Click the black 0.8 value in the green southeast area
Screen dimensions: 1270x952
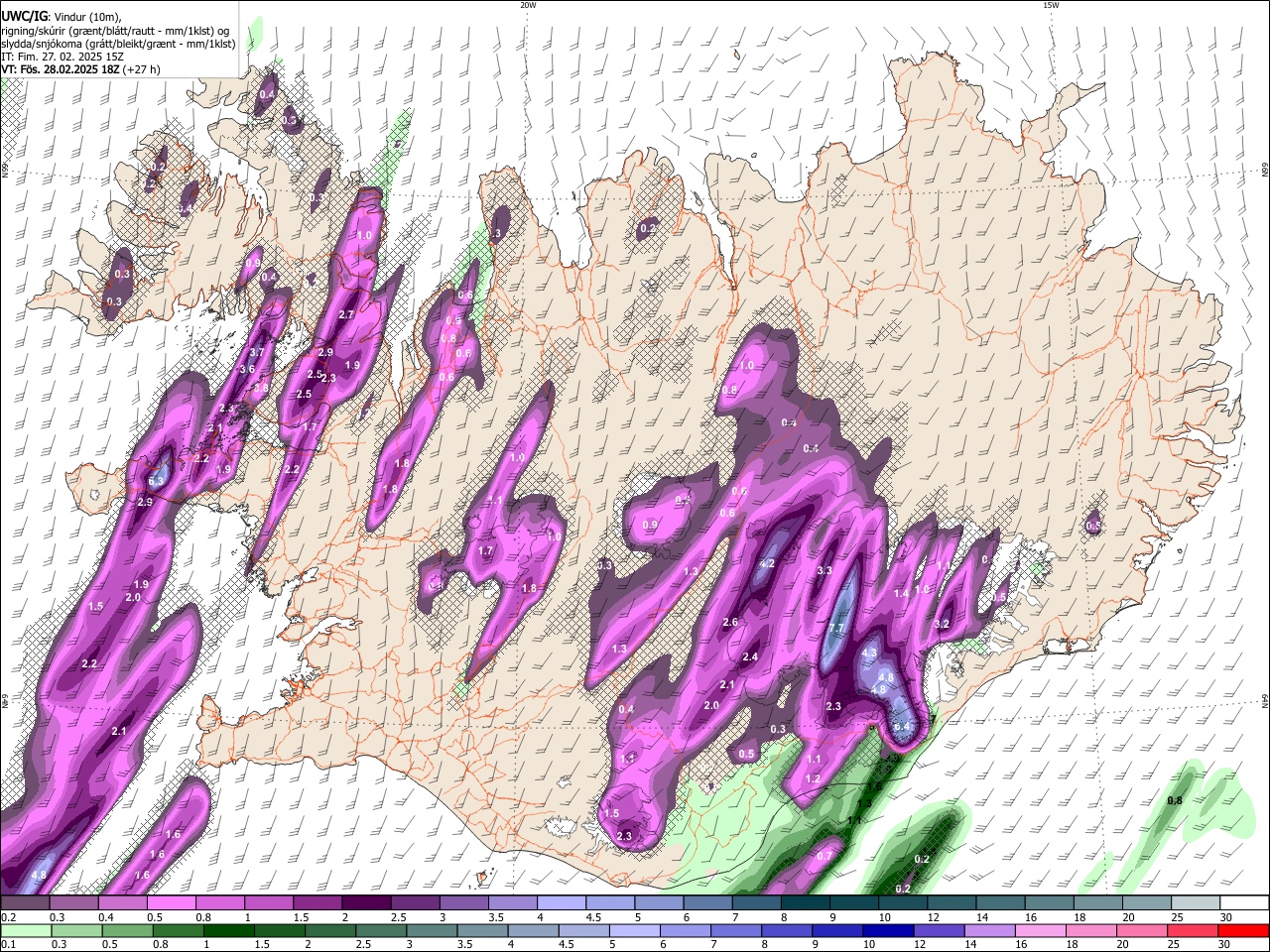[1175, 801]
